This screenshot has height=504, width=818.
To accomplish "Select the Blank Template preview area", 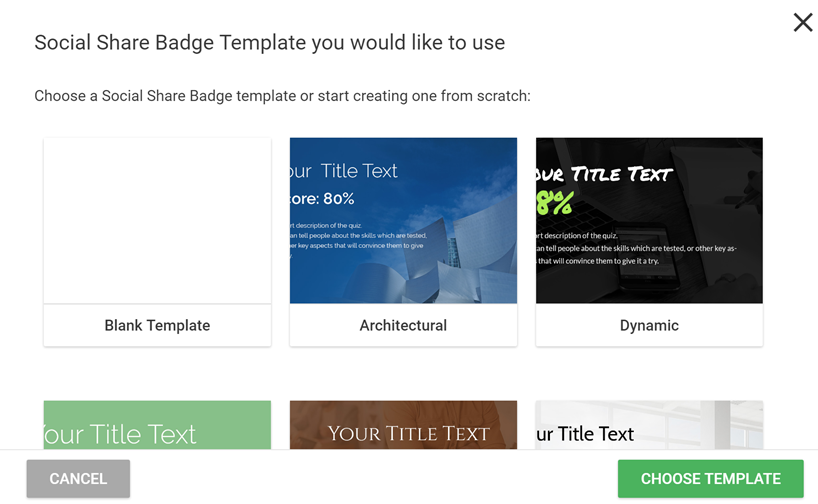I will 157,220.
